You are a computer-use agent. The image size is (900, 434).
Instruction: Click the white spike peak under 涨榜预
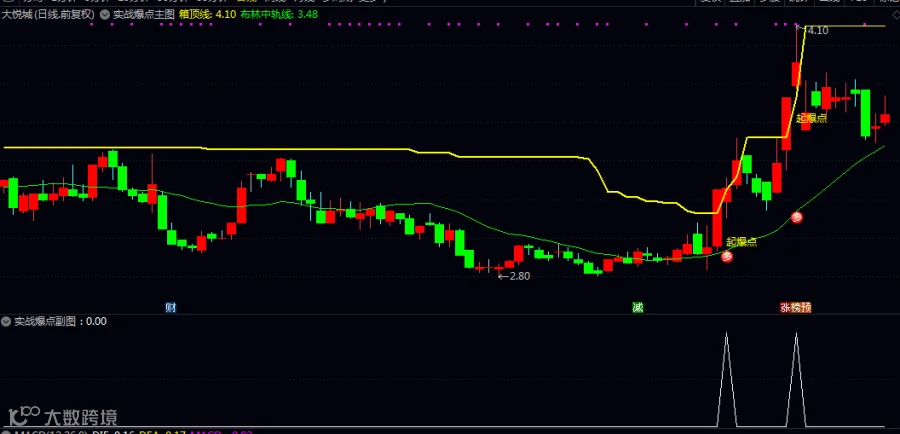(x=796, y=334)
